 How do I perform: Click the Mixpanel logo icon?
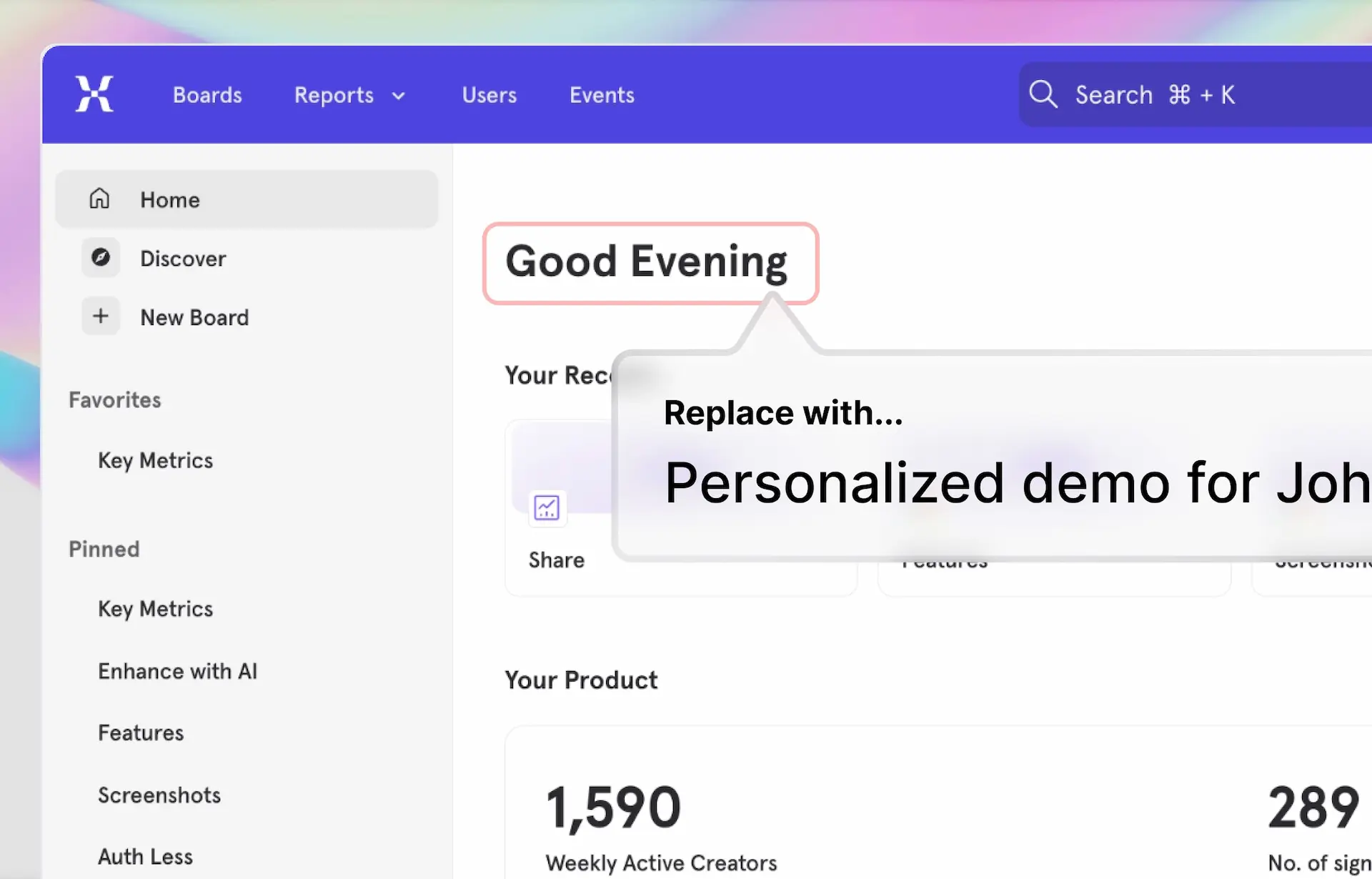click(94, 93)
